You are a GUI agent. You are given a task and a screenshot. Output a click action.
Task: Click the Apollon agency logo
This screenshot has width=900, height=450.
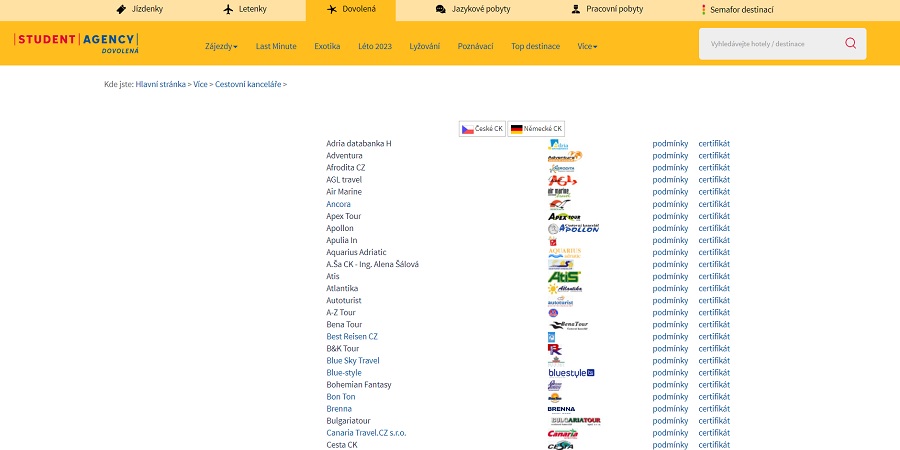coord(573,228)
